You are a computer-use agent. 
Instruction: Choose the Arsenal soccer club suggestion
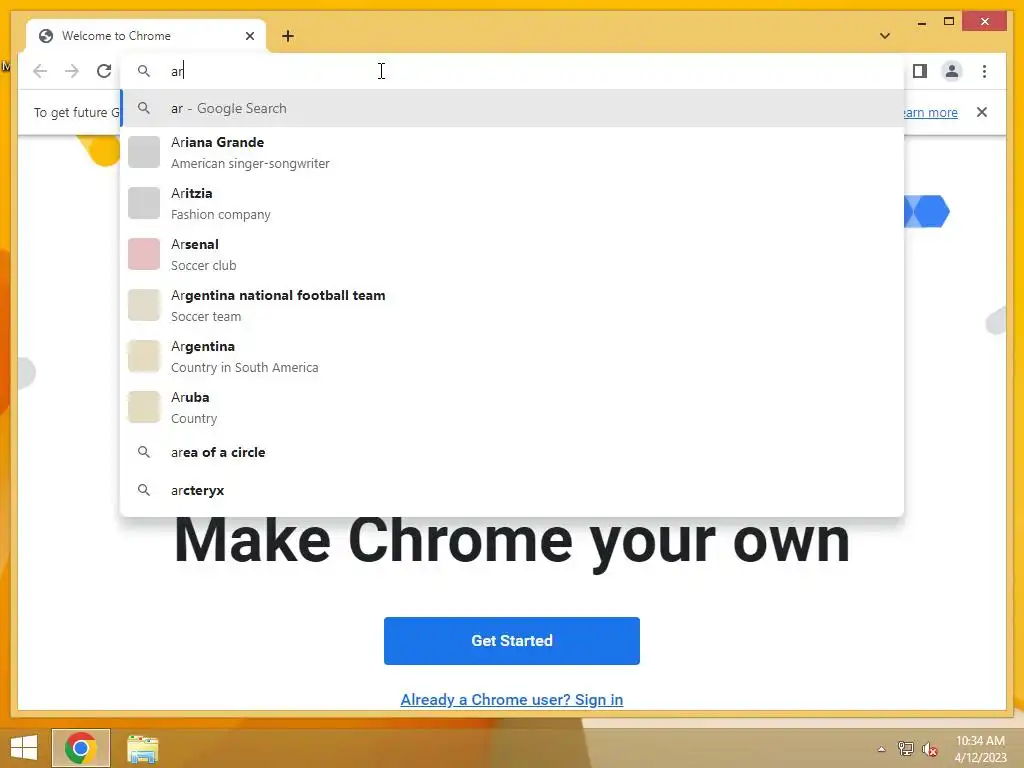[512, 254]
